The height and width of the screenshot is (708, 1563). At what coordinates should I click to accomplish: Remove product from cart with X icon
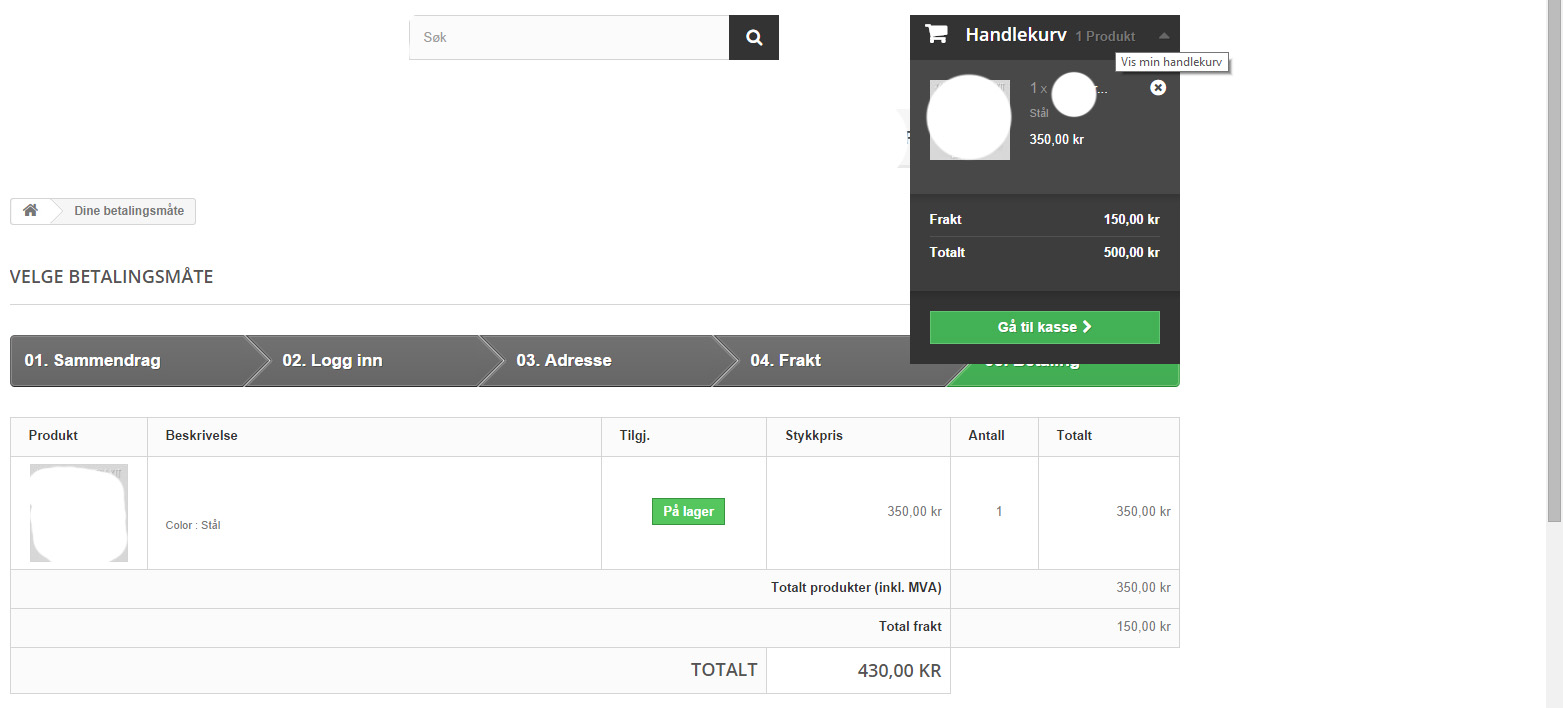click(x=1158, y=88)
